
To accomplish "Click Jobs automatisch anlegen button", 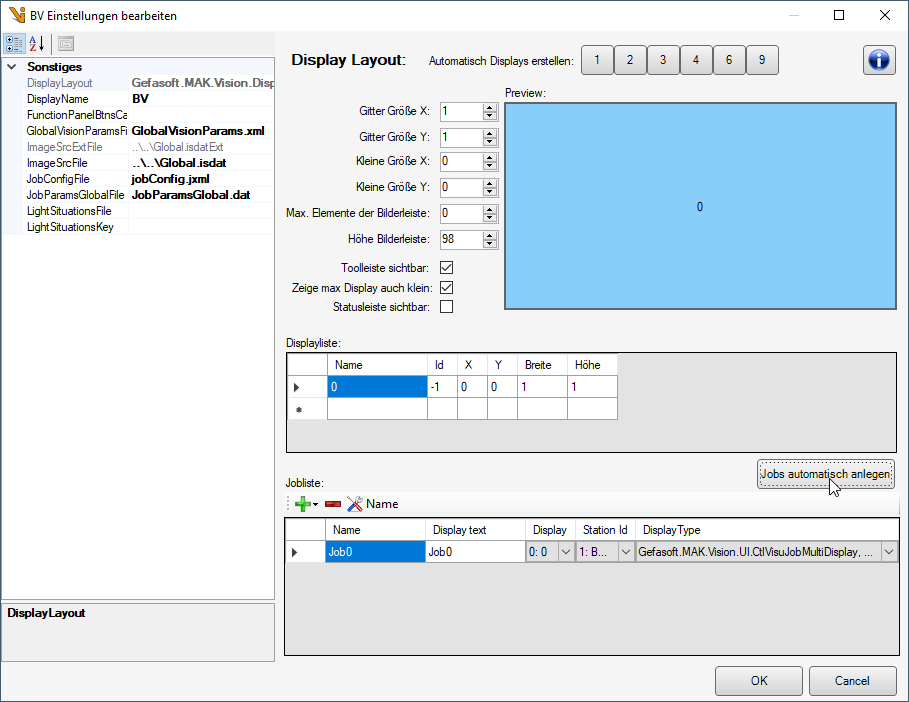I will click(x=826, y=474).
